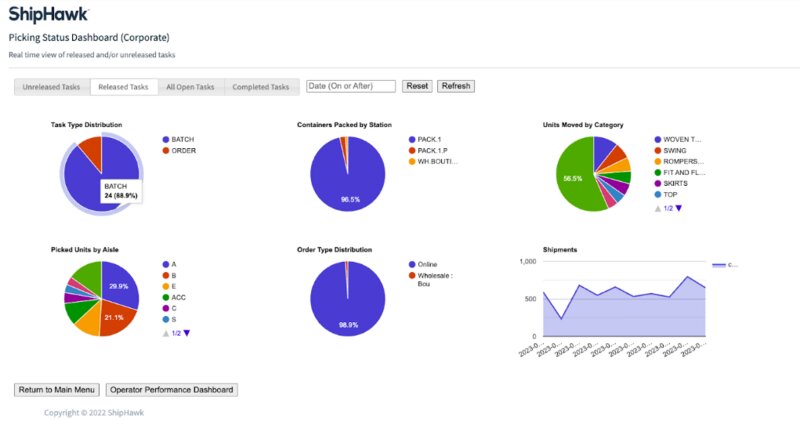Open the All Open Tasks tab
The image size is (800, 421).
[190, 87]
